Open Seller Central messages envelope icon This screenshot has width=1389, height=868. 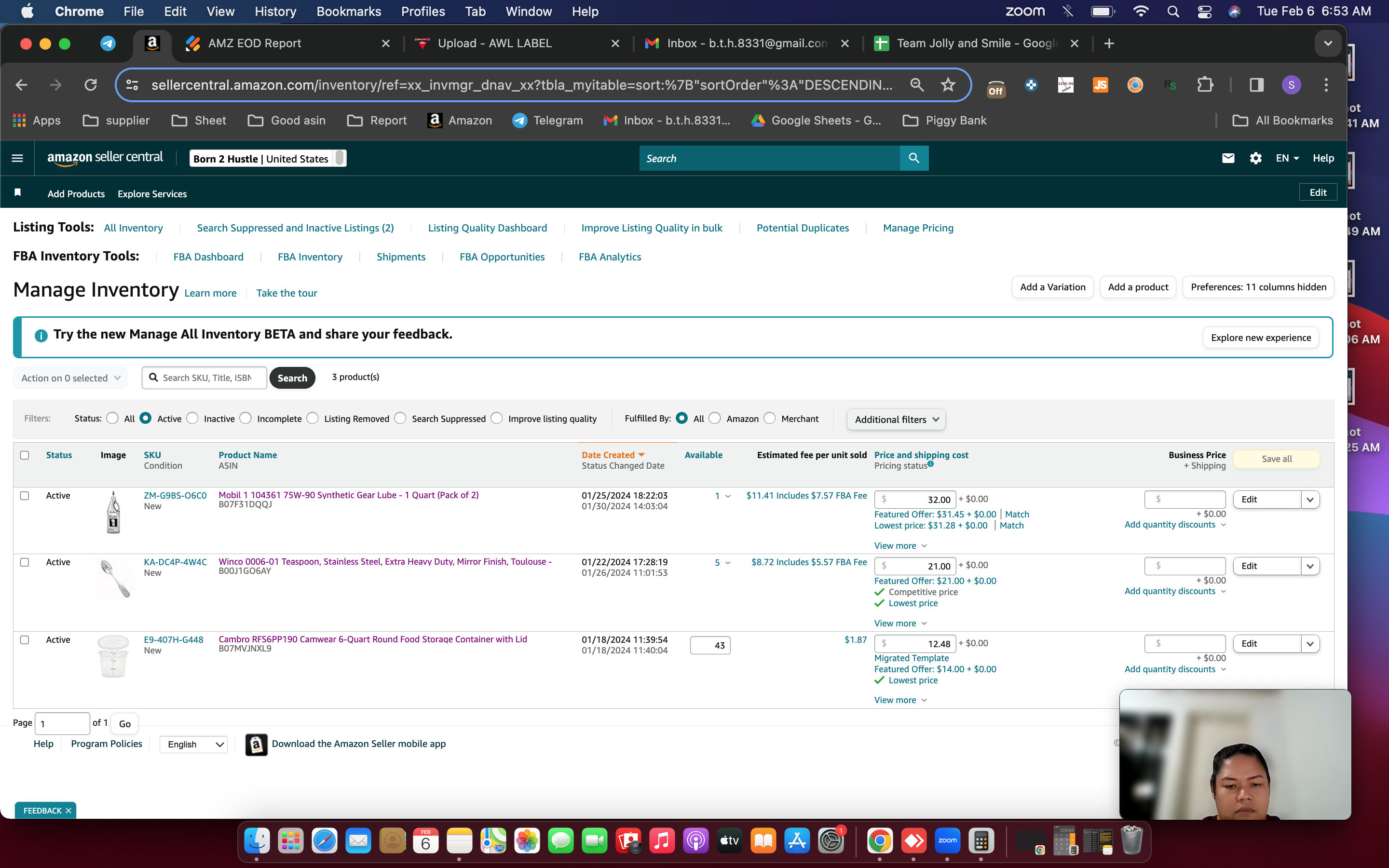pyautogui.click(x=1228, y=158)
